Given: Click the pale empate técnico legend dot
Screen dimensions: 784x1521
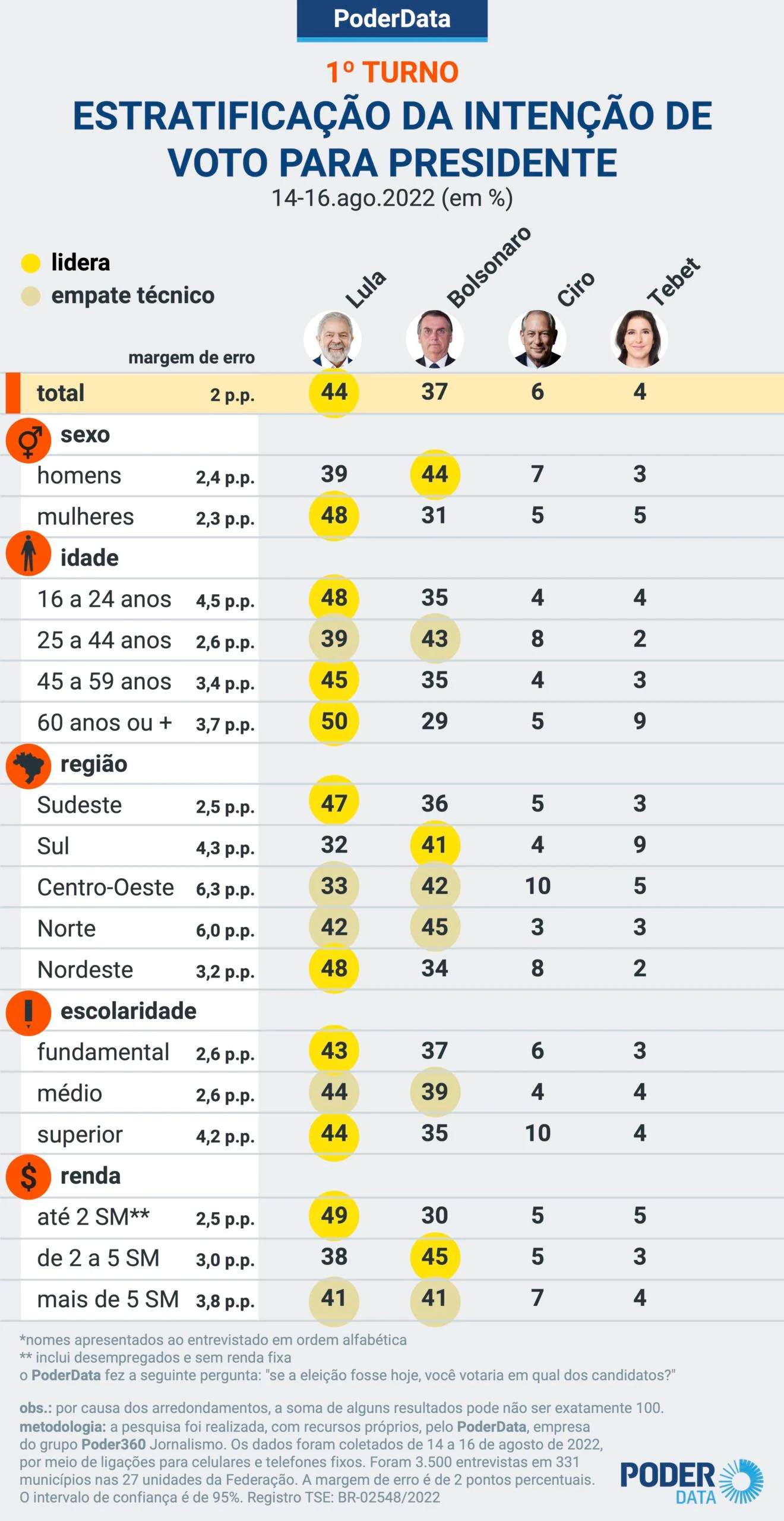Looking at the screenshot, I should point(30,296).
